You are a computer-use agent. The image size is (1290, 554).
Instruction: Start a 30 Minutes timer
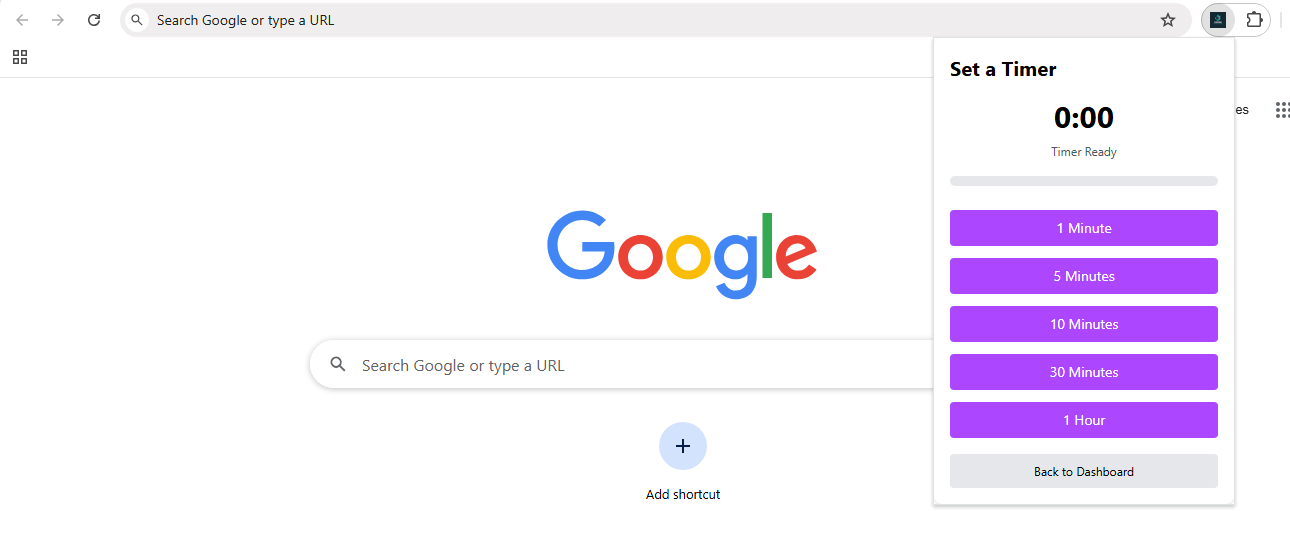click(1084, 372)
